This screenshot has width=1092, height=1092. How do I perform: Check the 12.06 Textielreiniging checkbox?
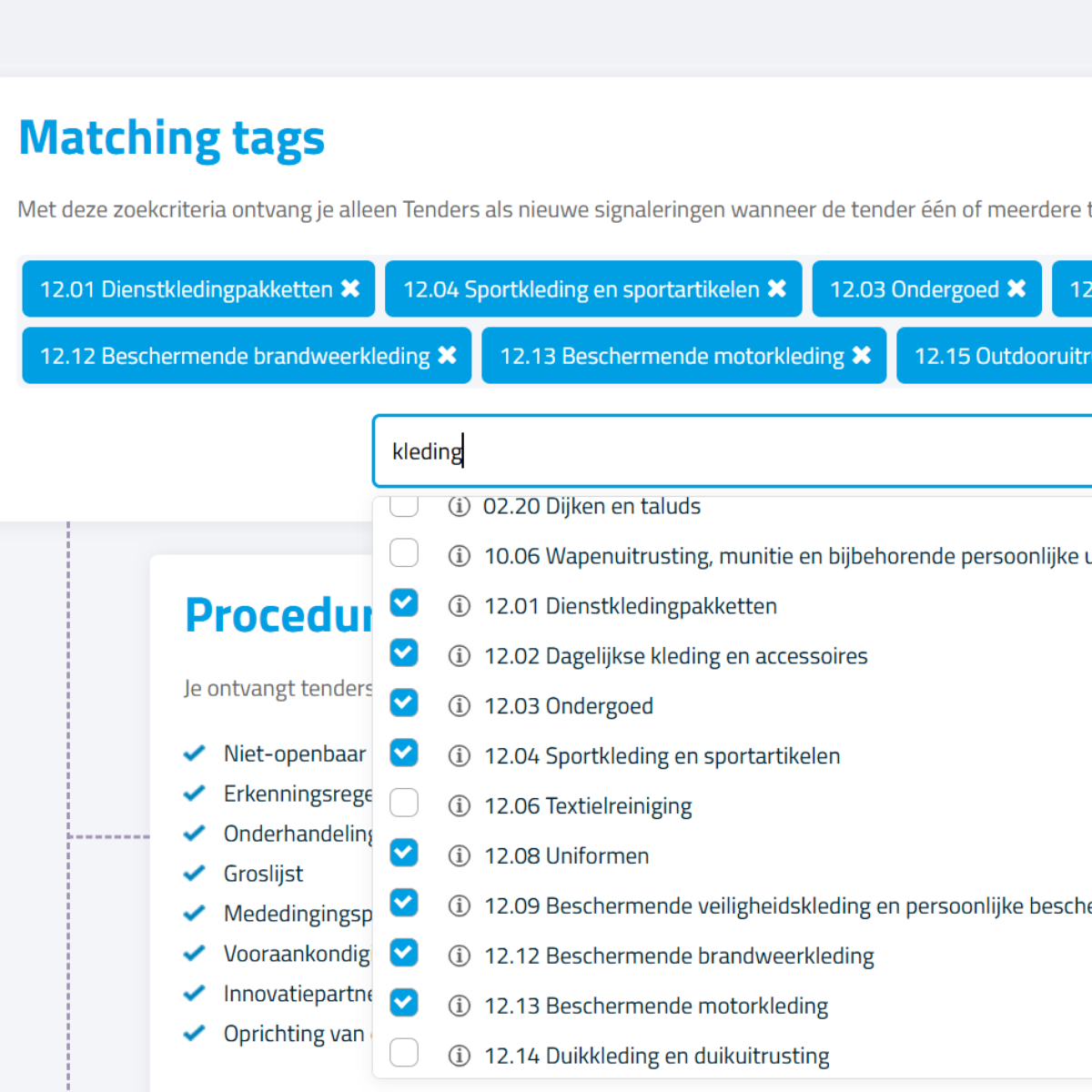404,803
